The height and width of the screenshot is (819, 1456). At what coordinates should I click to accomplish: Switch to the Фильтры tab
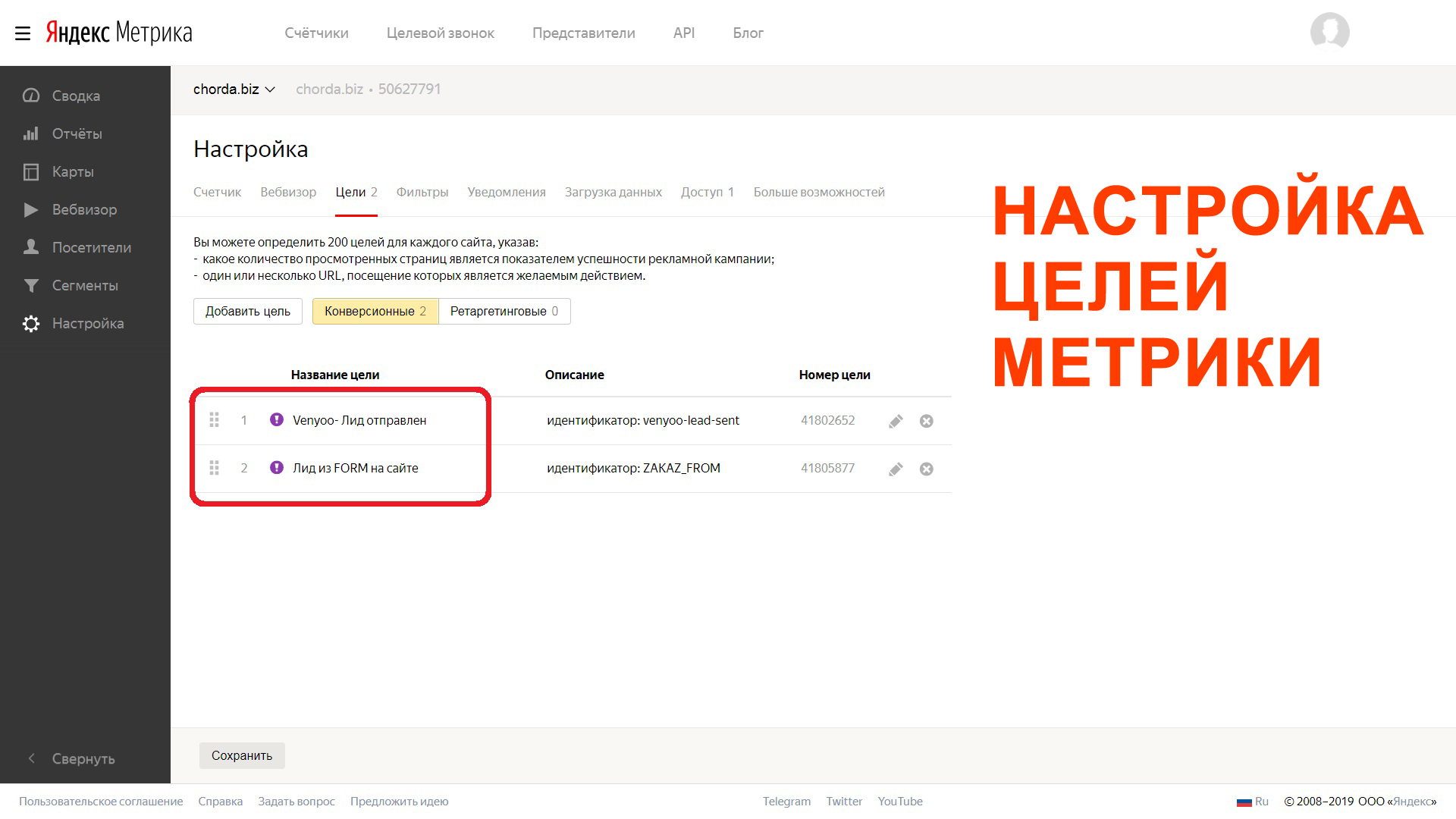422,192
